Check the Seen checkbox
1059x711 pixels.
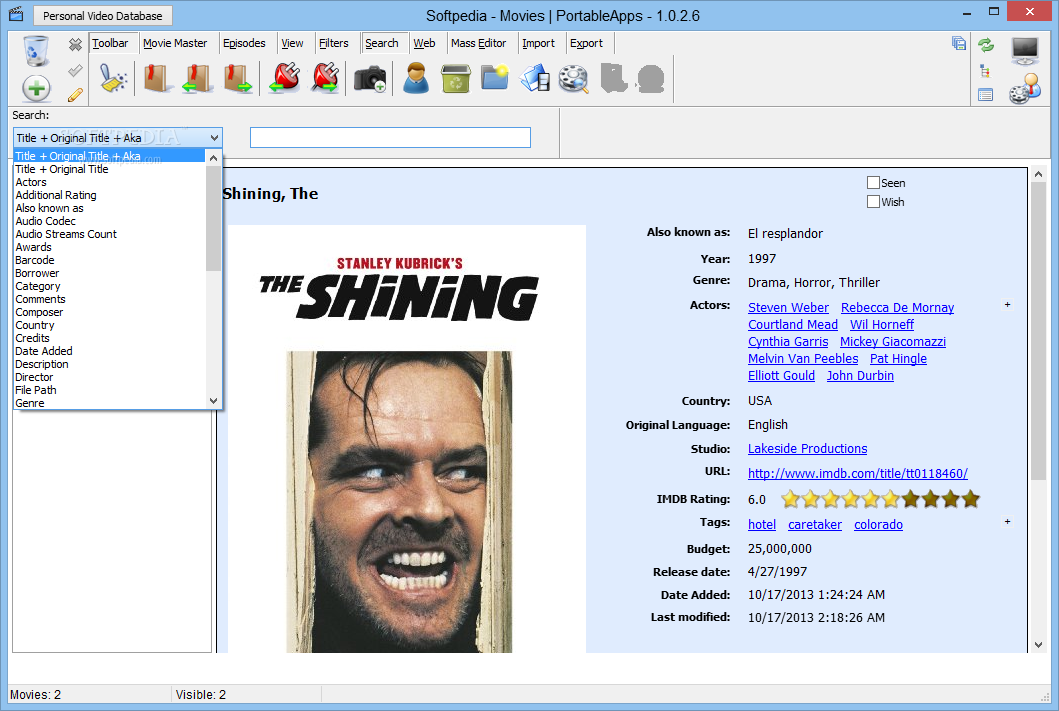873,182
